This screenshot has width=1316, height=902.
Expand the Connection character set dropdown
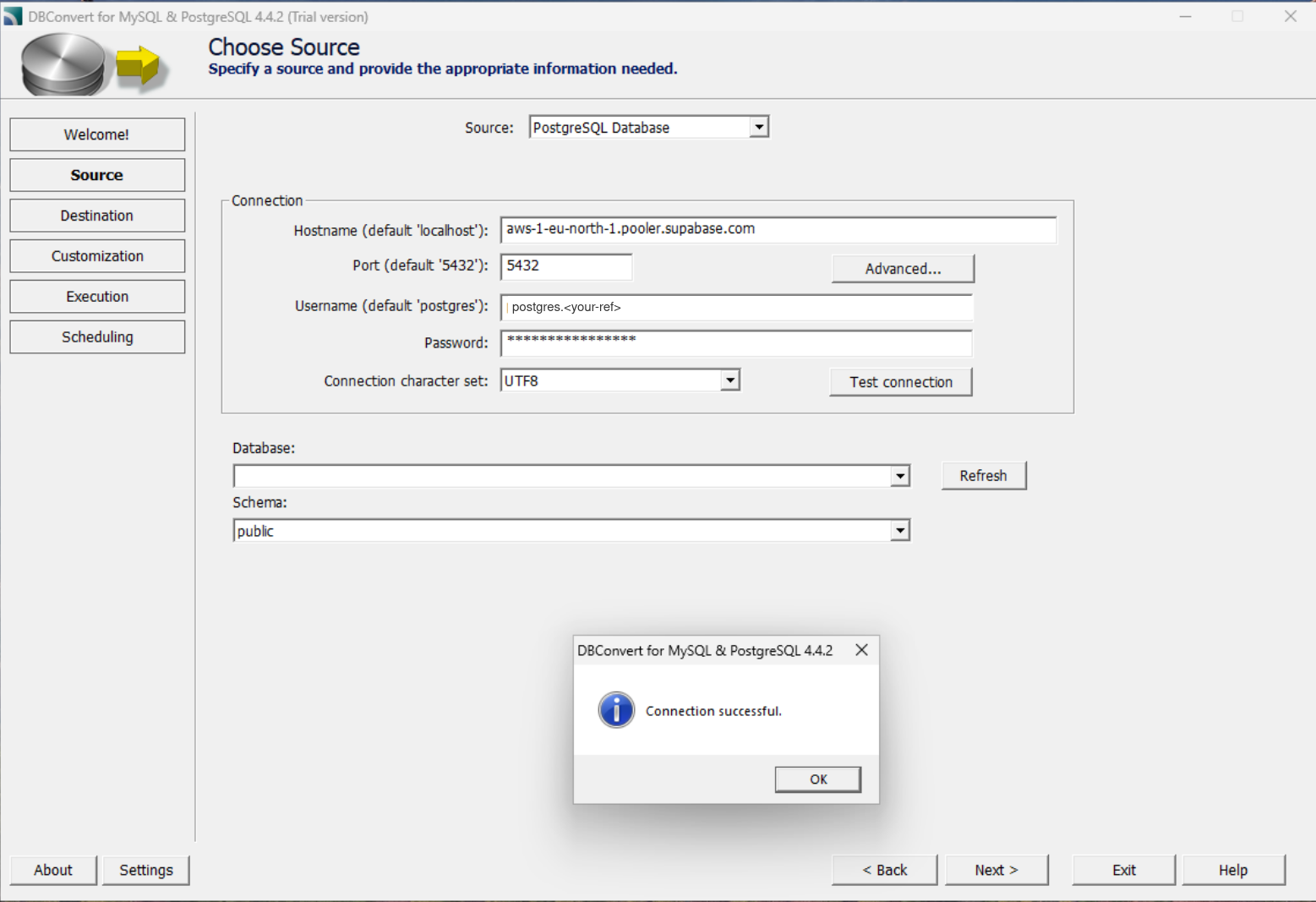(730, 380)
